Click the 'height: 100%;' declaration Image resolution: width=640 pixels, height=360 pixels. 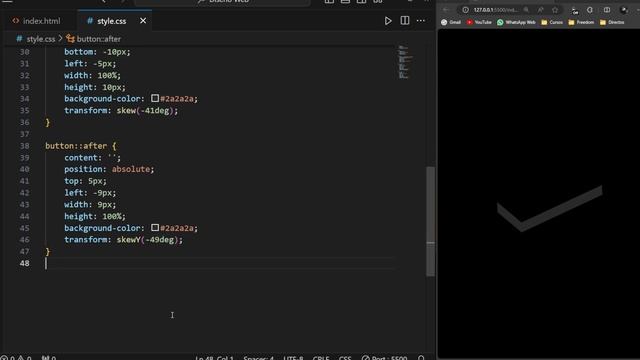pos(95,216)
